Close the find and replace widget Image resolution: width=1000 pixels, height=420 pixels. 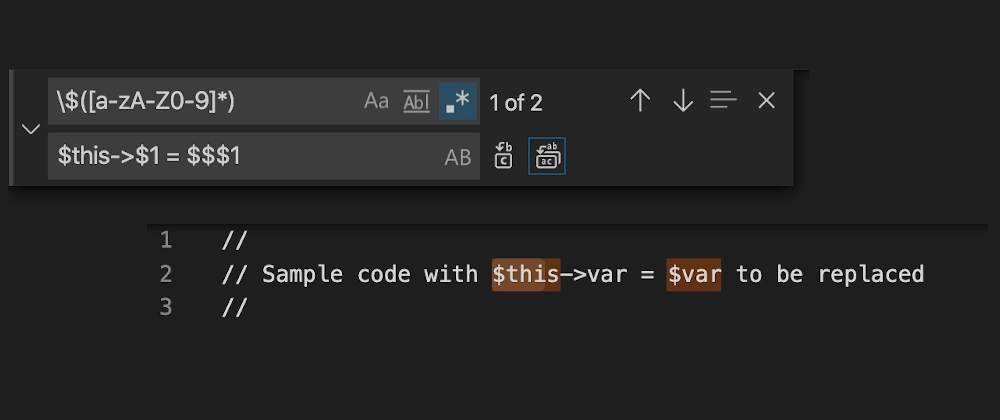766,100
